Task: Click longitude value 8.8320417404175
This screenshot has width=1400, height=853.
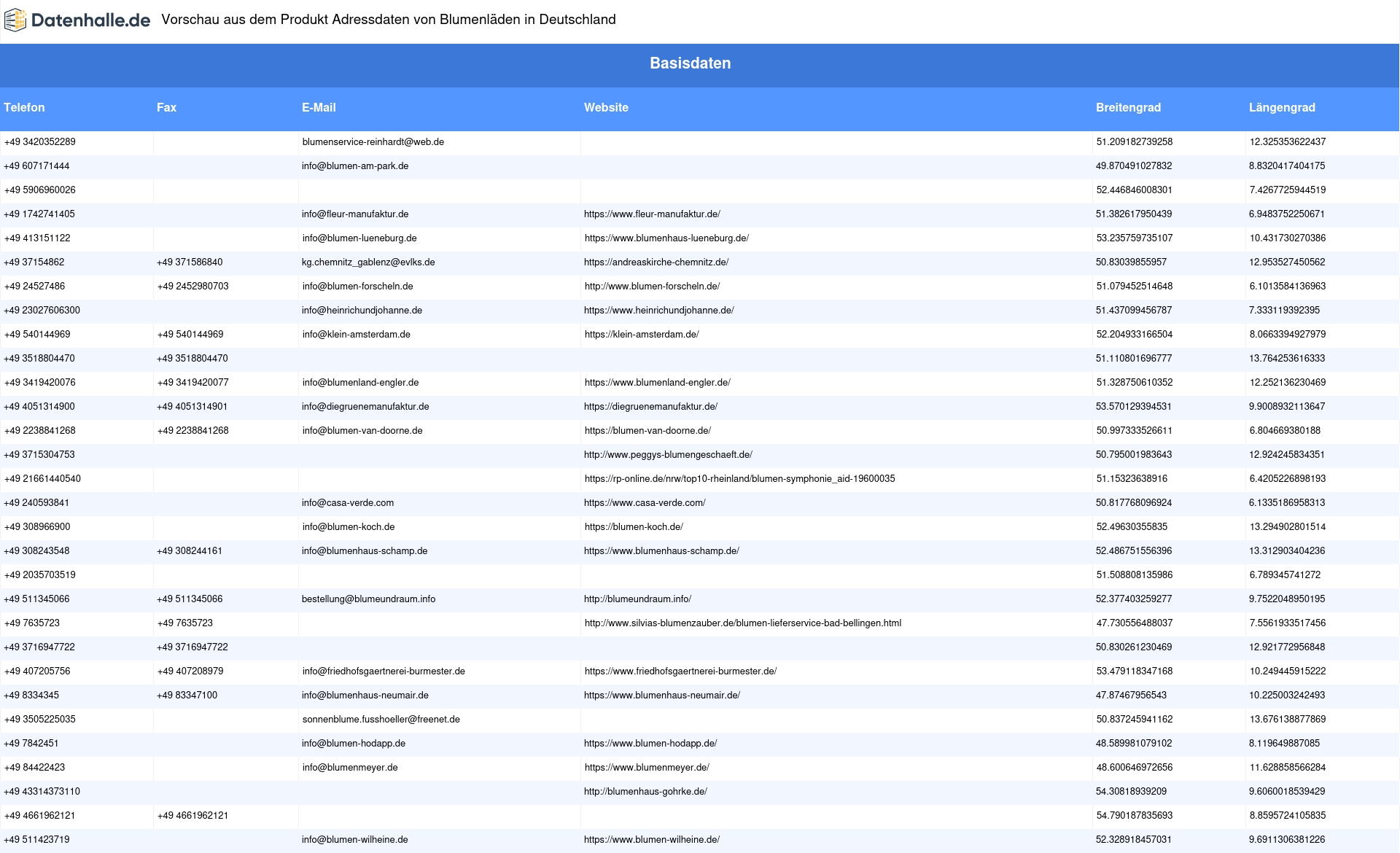Action: point(1287,166)
